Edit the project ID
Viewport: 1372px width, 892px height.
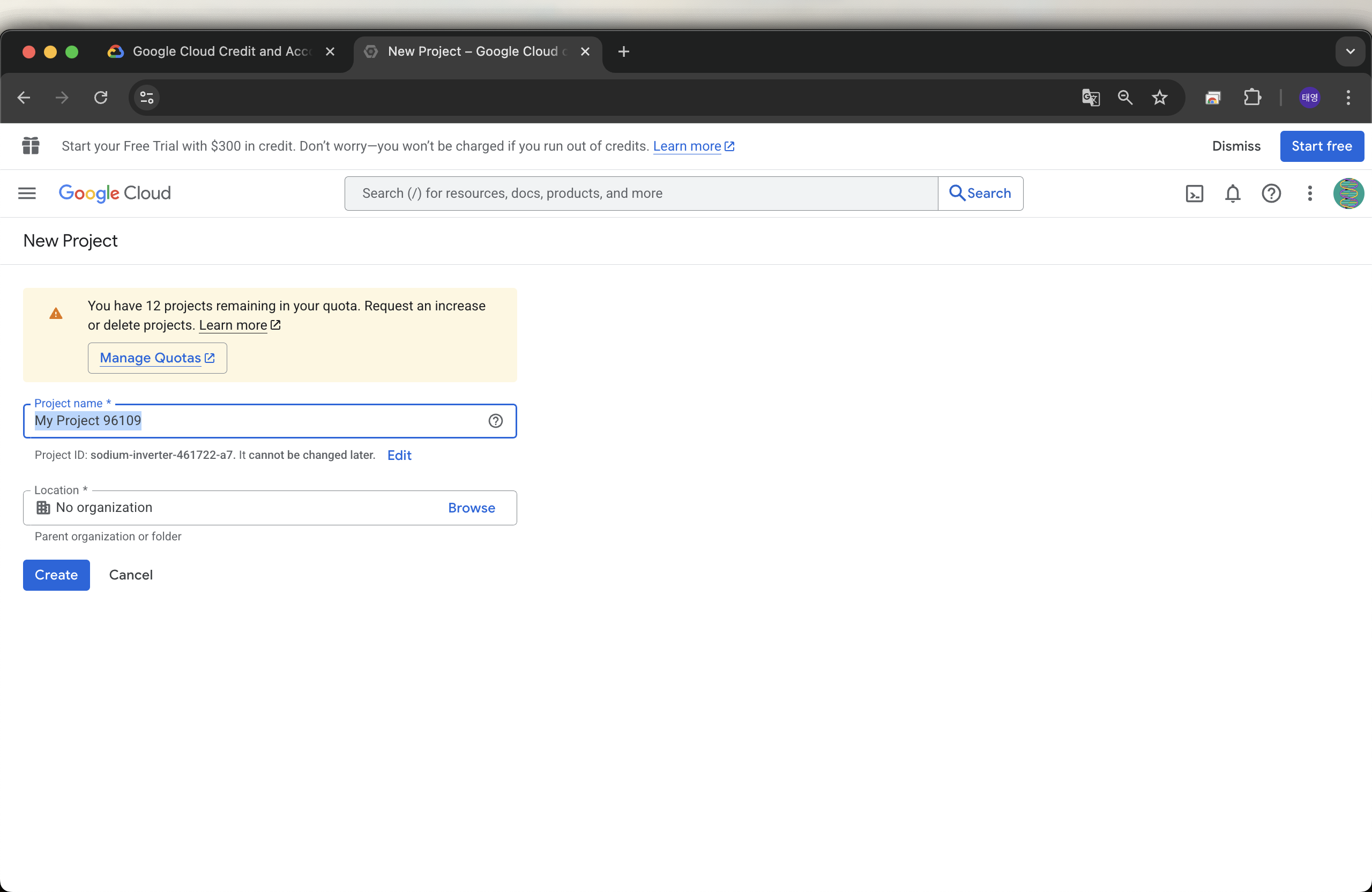coord(399,455)
